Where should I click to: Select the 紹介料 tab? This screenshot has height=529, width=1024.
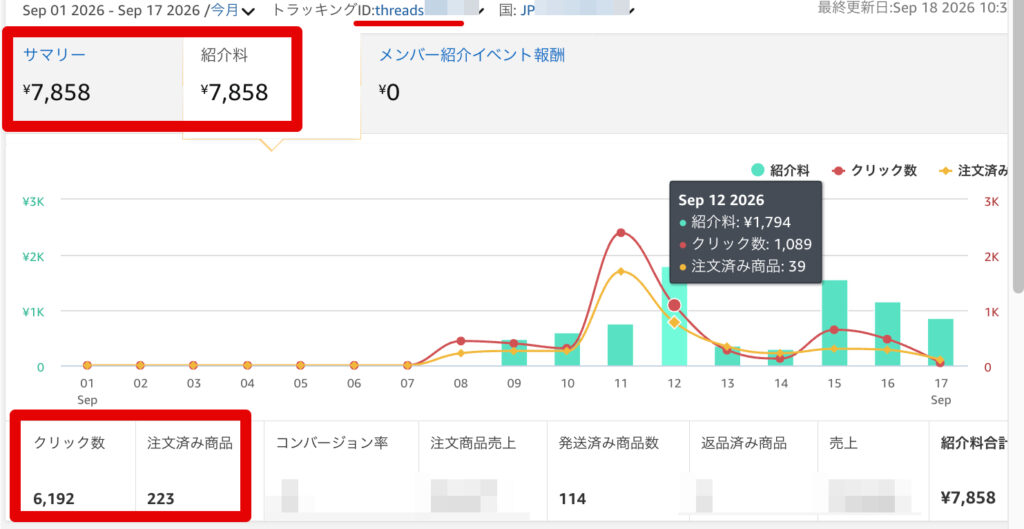point(237,78)
